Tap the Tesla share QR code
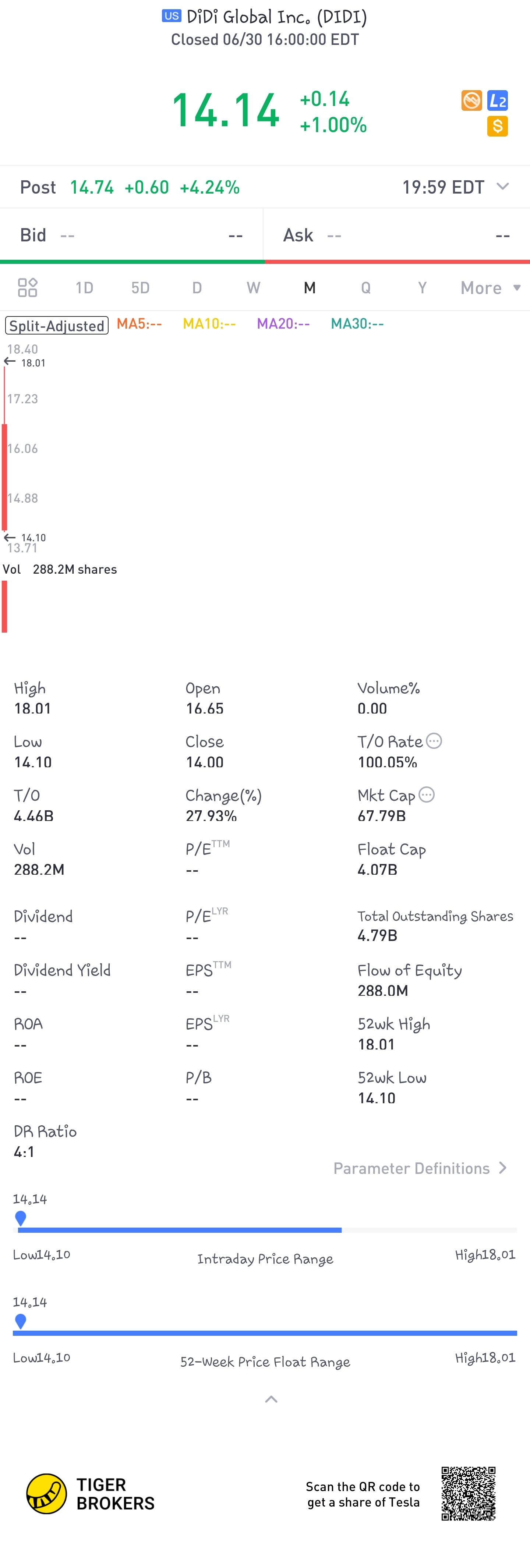530x1568 pixels. coord(468,1493)
